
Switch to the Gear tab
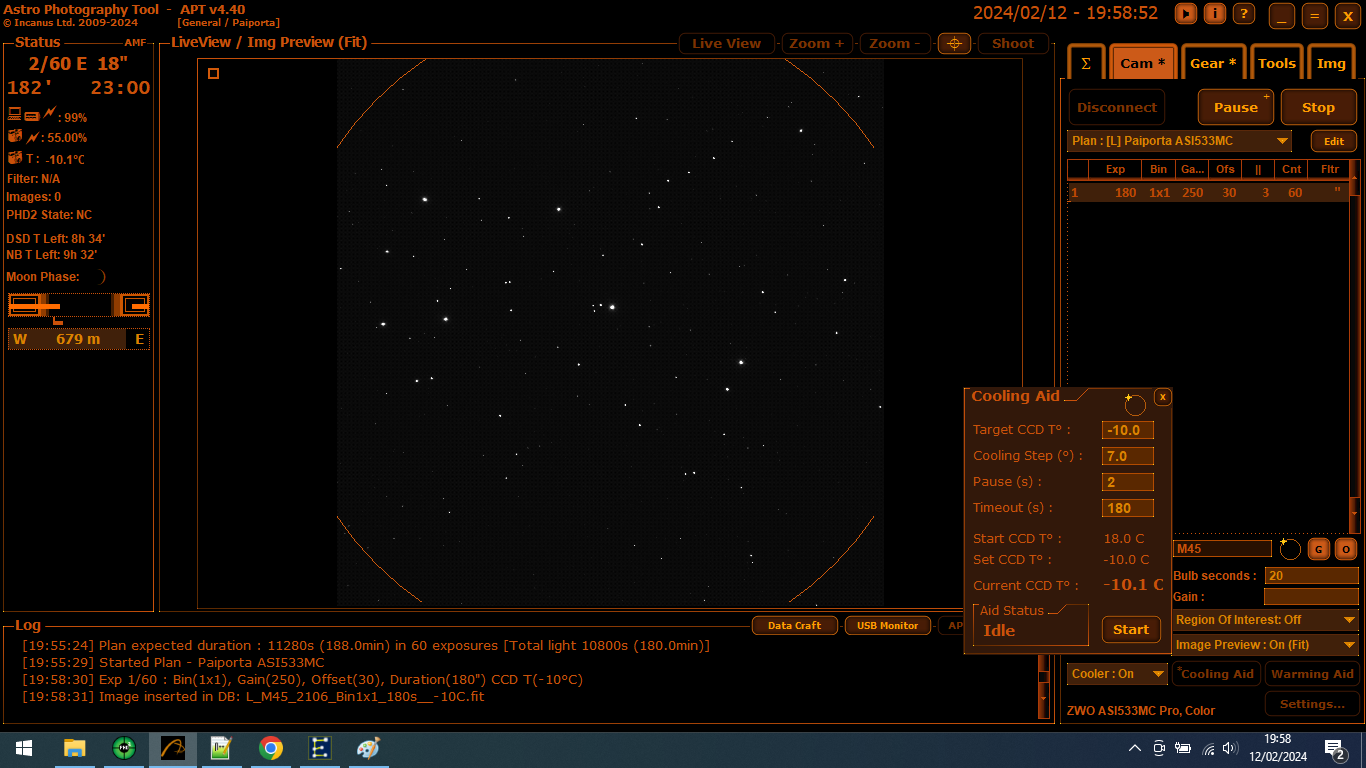click(x=1213, y=63)
